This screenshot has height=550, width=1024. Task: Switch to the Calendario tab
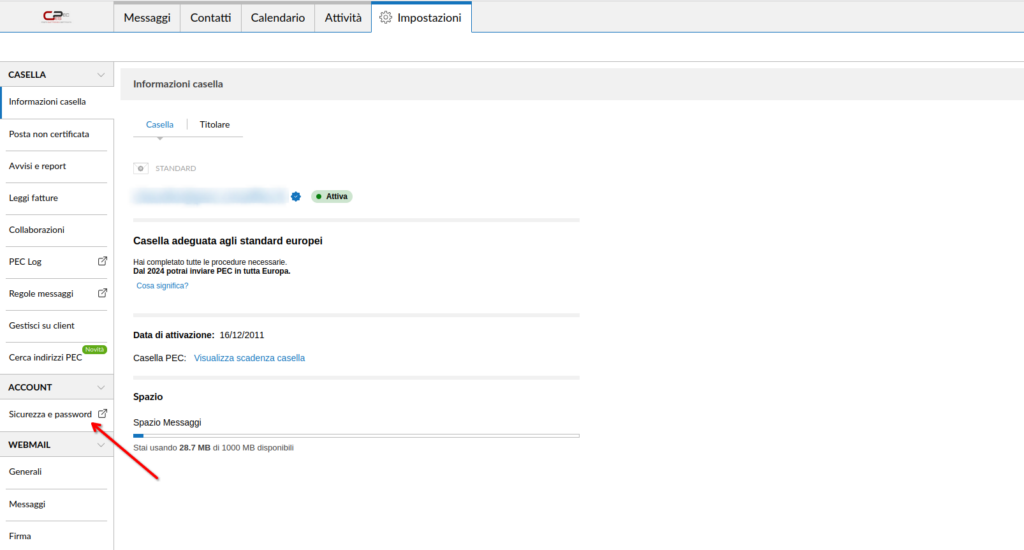278,18
